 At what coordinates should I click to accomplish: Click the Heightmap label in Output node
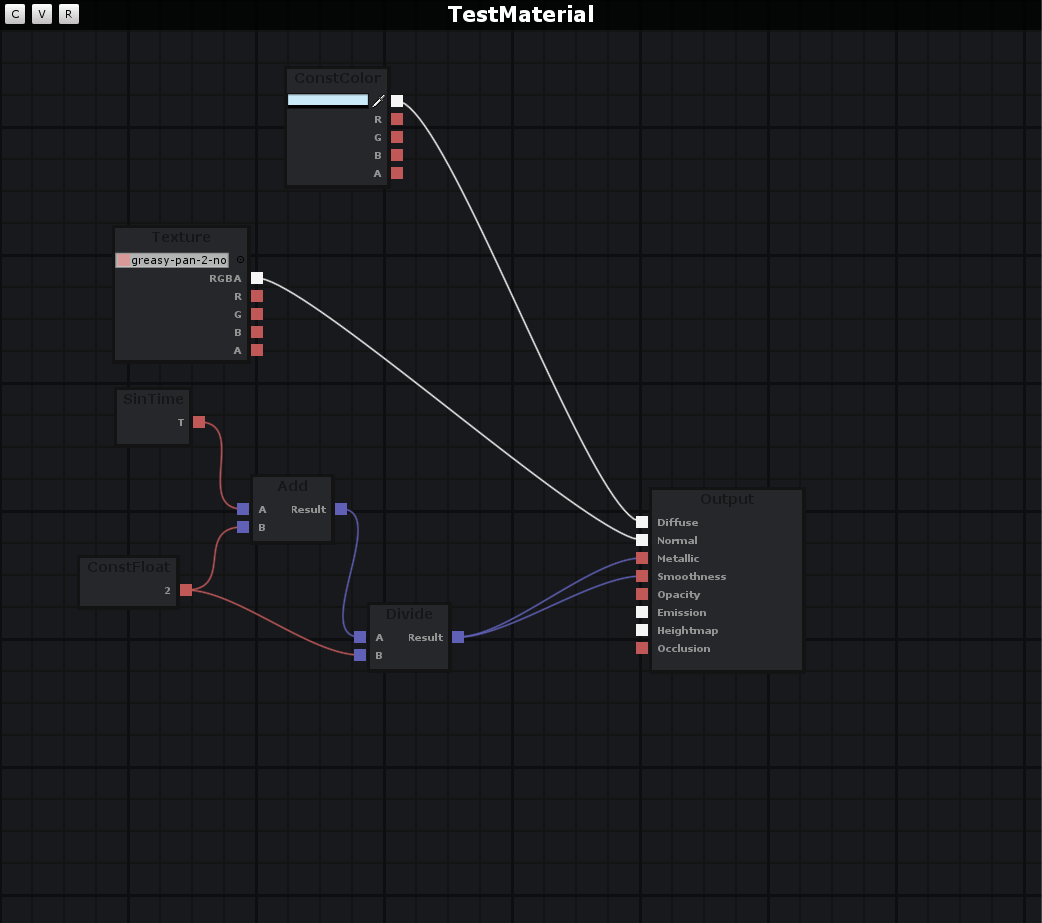[687, 631]
